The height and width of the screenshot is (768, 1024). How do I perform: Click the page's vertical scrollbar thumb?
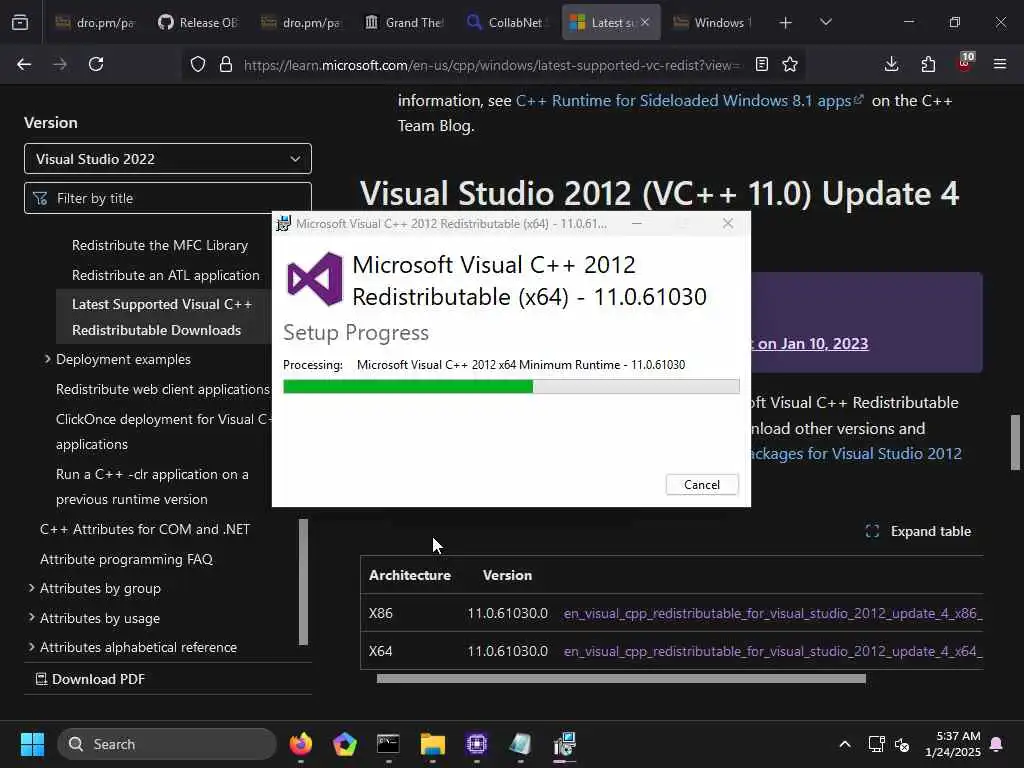tap(1015, 442)
